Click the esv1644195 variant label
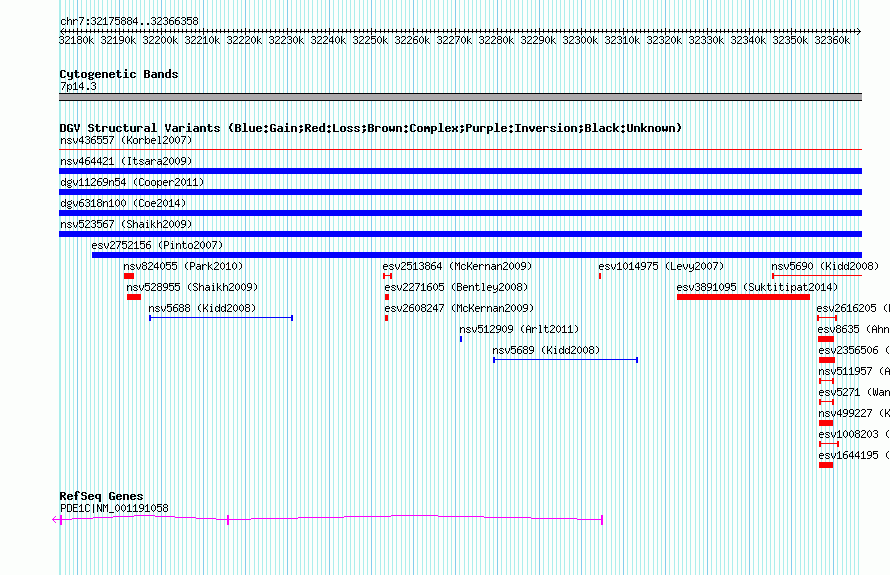 click(854, 455)
